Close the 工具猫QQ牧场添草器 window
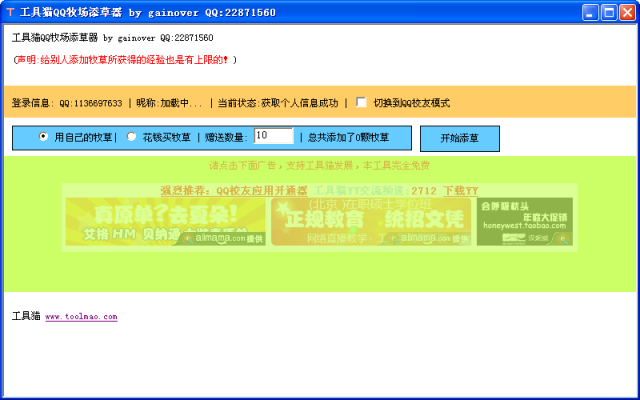Screen dimensions: 640x400 tap(627, 13)
